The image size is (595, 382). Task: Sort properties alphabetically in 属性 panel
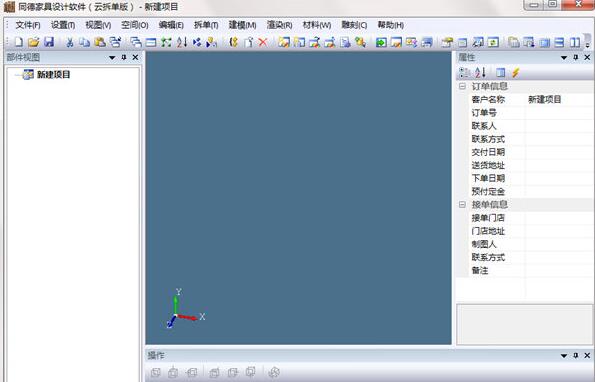[x=480, y=72]
